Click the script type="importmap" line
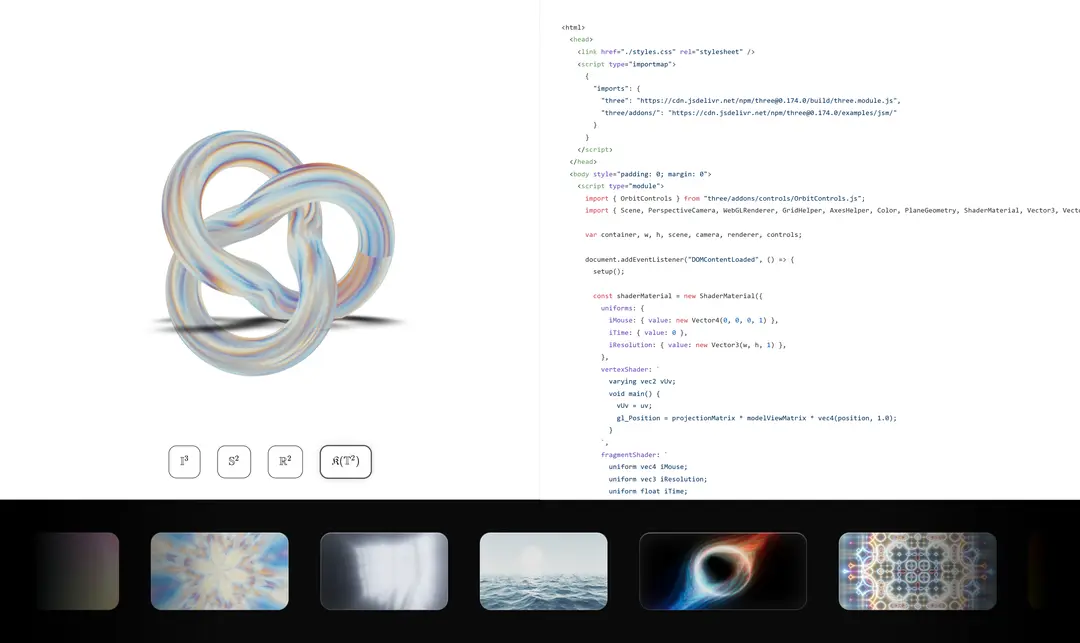 (627, 64)
